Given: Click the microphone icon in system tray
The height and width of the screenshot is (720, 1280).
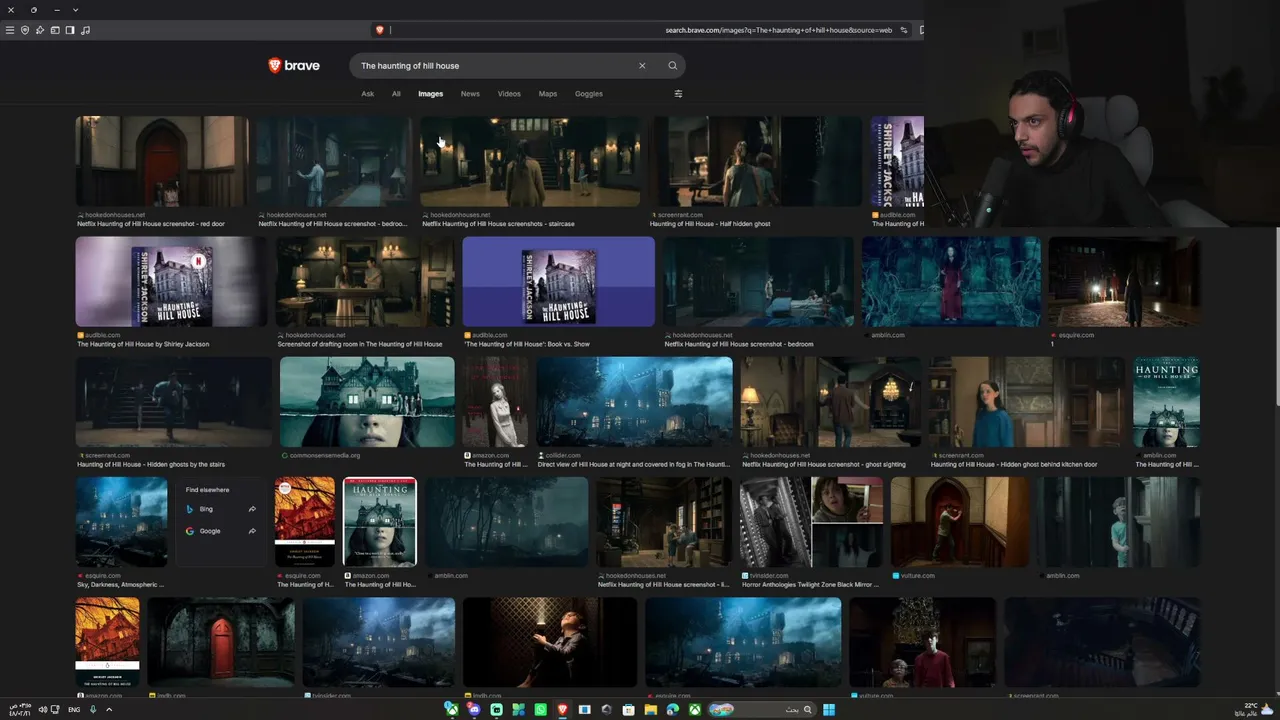Looking at the screenshot, I should 93,710.
